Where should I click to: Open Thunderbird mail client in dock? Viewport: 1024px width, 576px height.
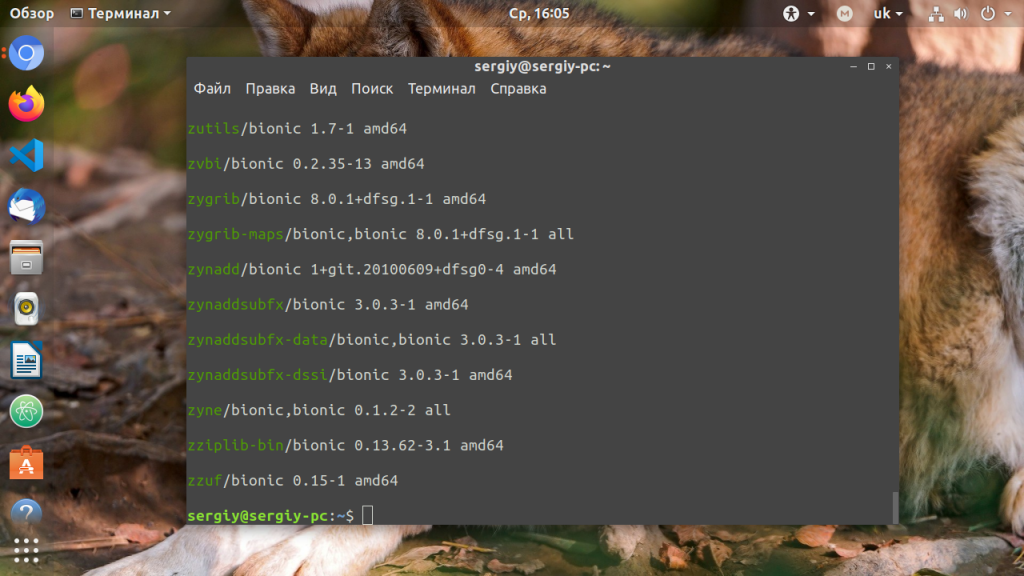pyautogui.click(x=27, y=207)
